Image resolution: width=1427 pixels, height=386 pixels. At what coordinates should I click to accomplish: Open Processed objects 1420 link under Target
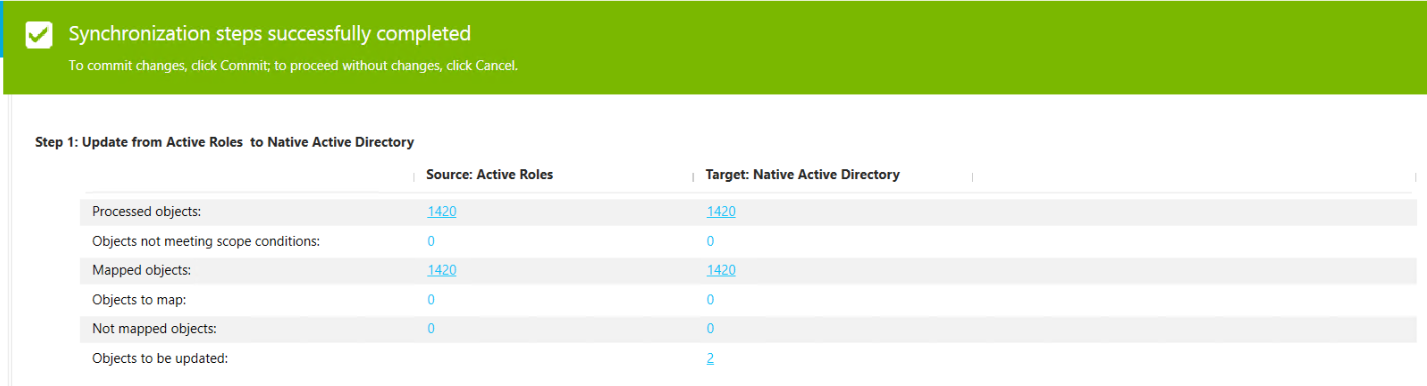721,211
